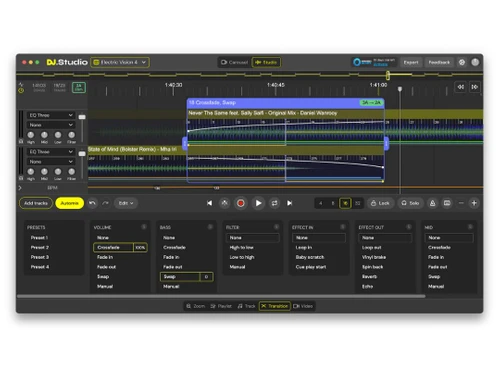Toggle the Lock button
500x375 pixels.
coord(380,203)
